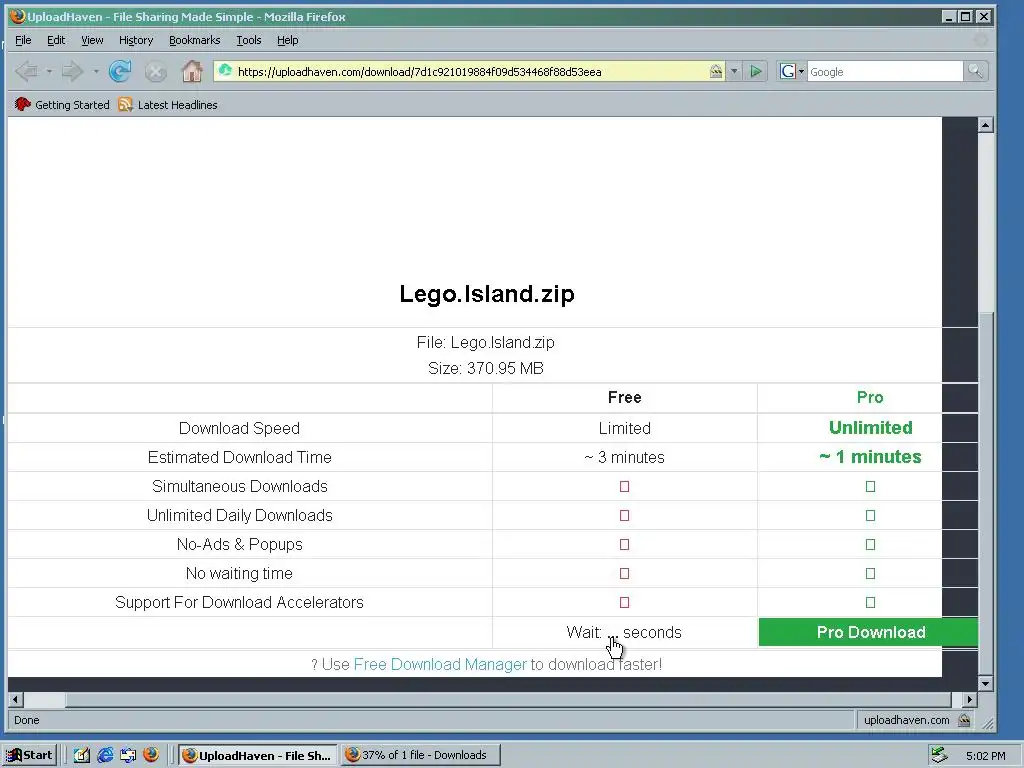Image resolution: width=1024 pixels, height=768 pixels.
Task: Click the system tray network icon
Action: click(x=939, y=755)
